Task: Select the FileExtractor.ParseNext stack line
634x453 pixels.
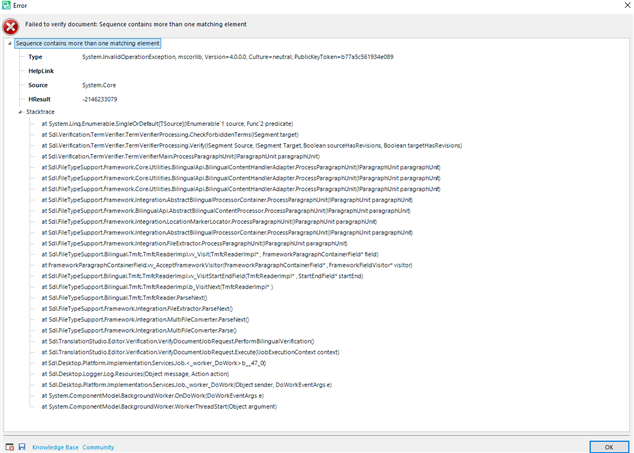Action: (137, 309)
